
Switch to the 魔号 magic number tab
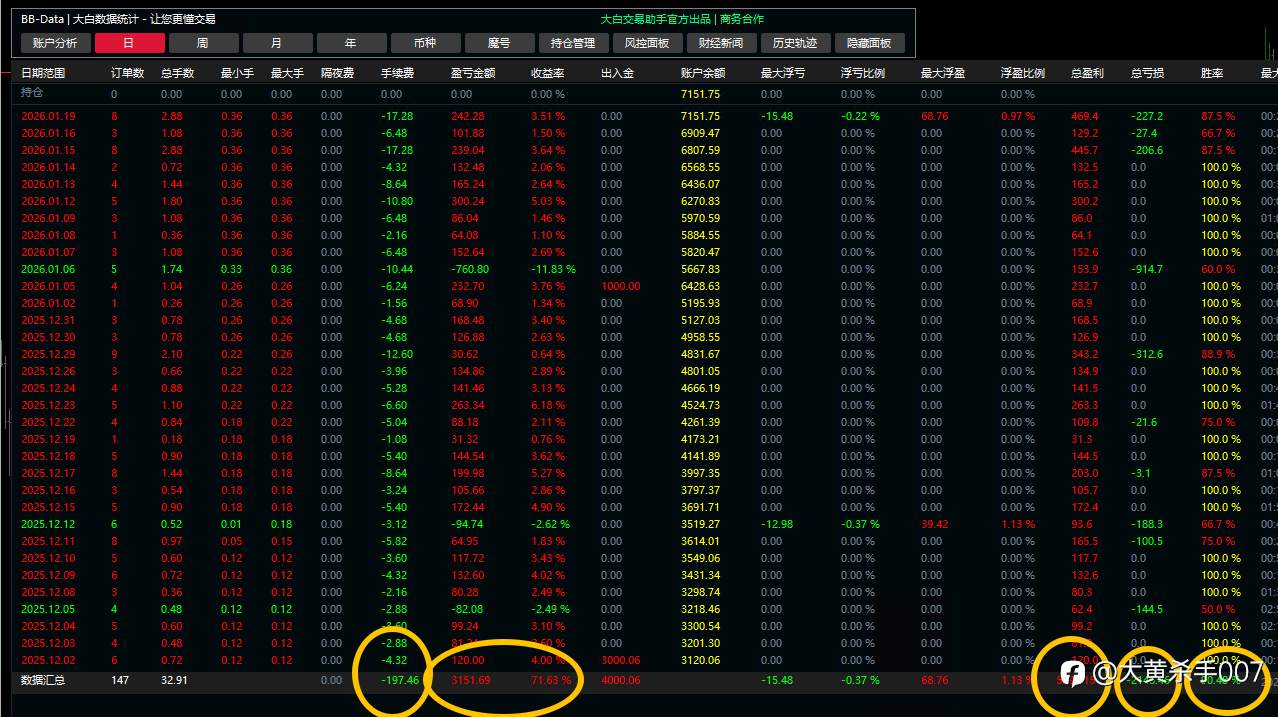coord(499,43)
